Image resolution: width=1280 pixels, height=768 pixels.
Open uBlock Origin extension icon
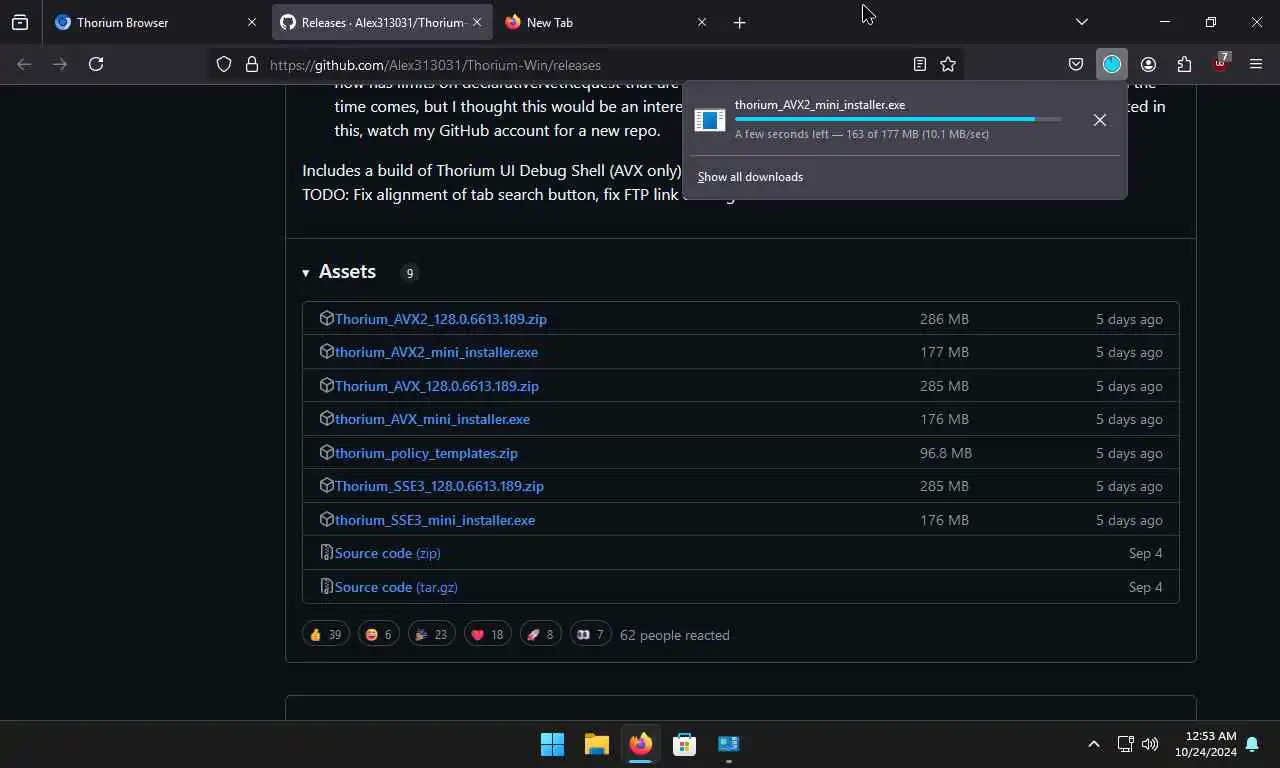1220,64
